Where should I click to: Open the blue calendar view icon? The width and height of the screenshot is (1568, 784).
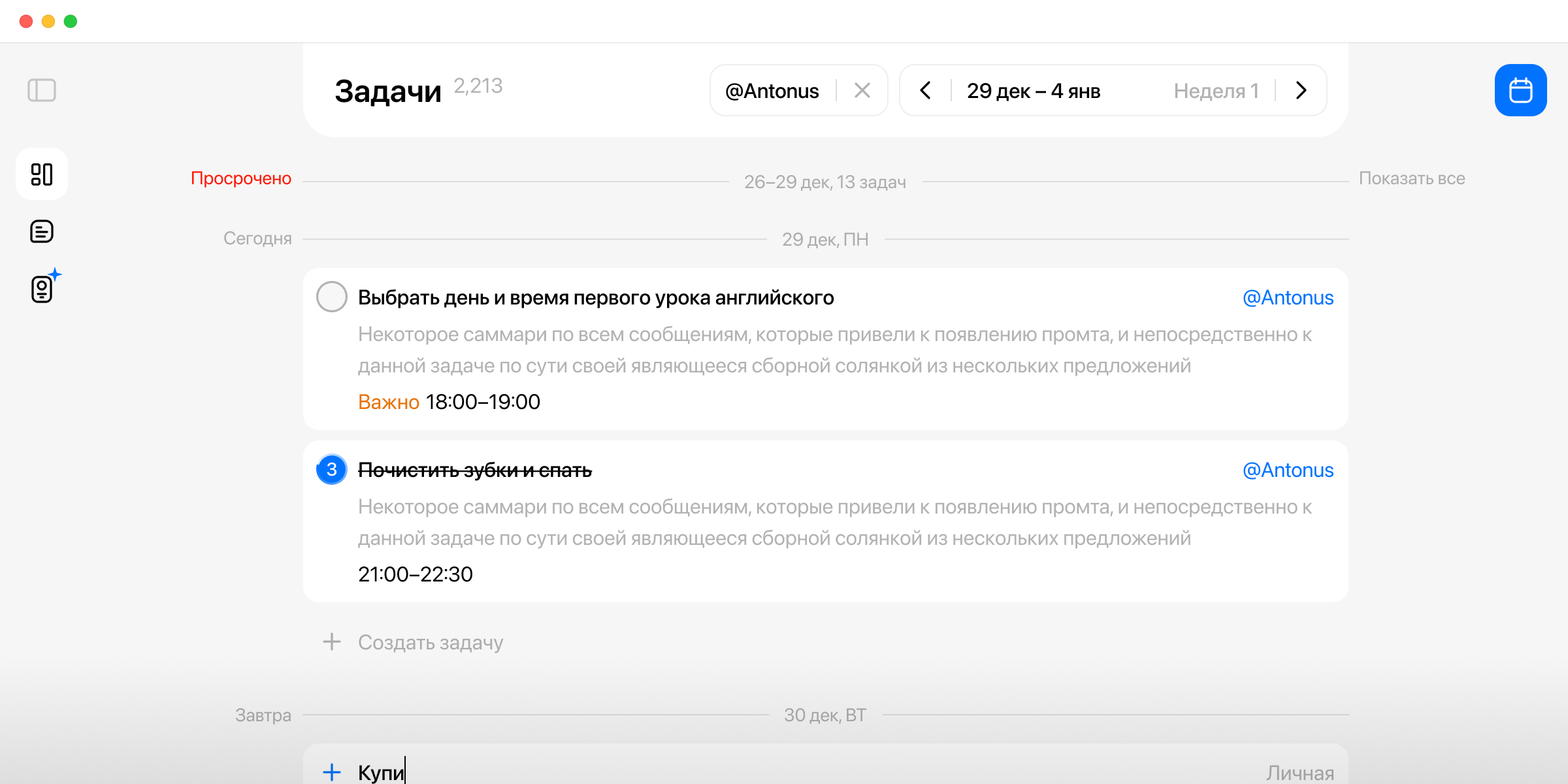1520,90
